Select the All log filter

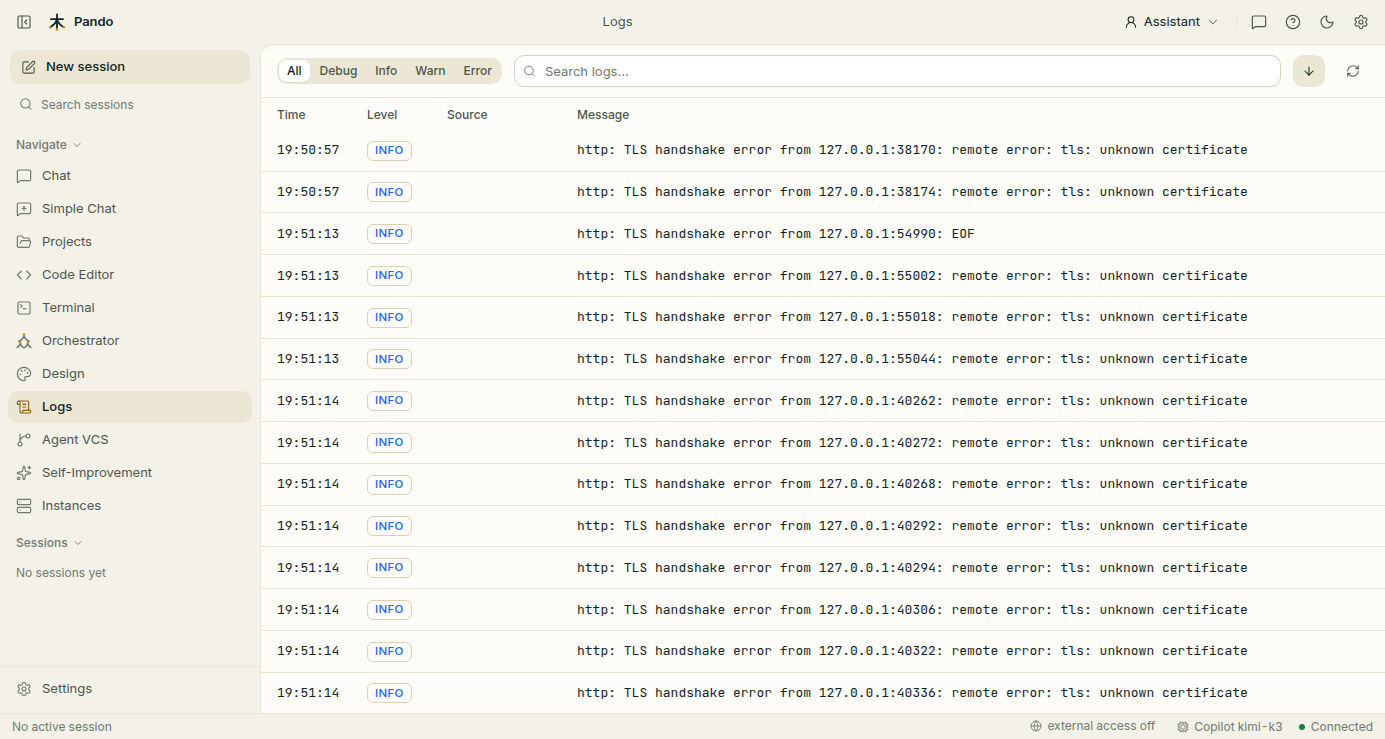coord(294,71)
